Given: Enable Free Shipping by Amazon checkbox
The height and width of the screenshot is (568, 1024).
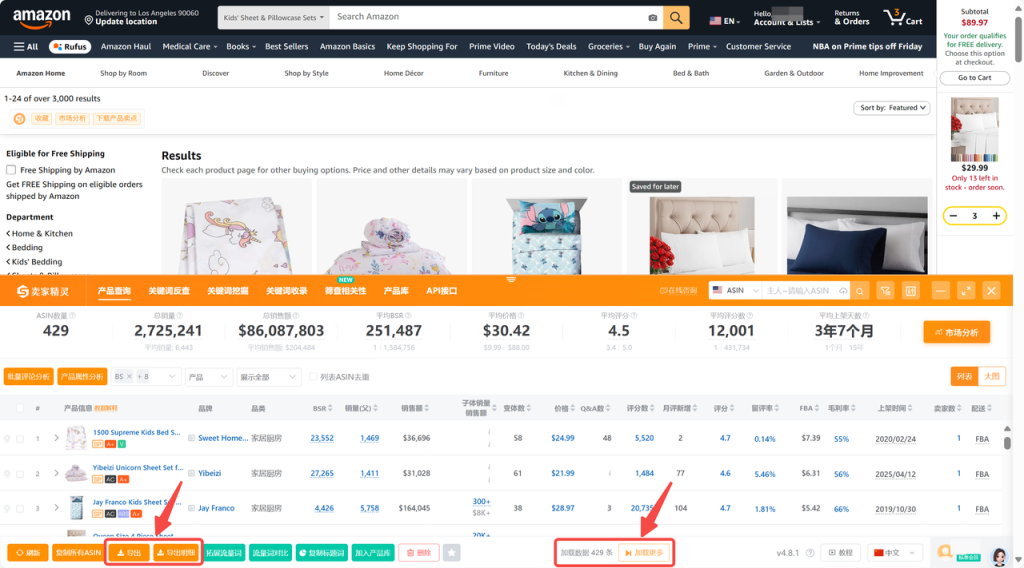Looking at the screenshot, I should point(11,170).
